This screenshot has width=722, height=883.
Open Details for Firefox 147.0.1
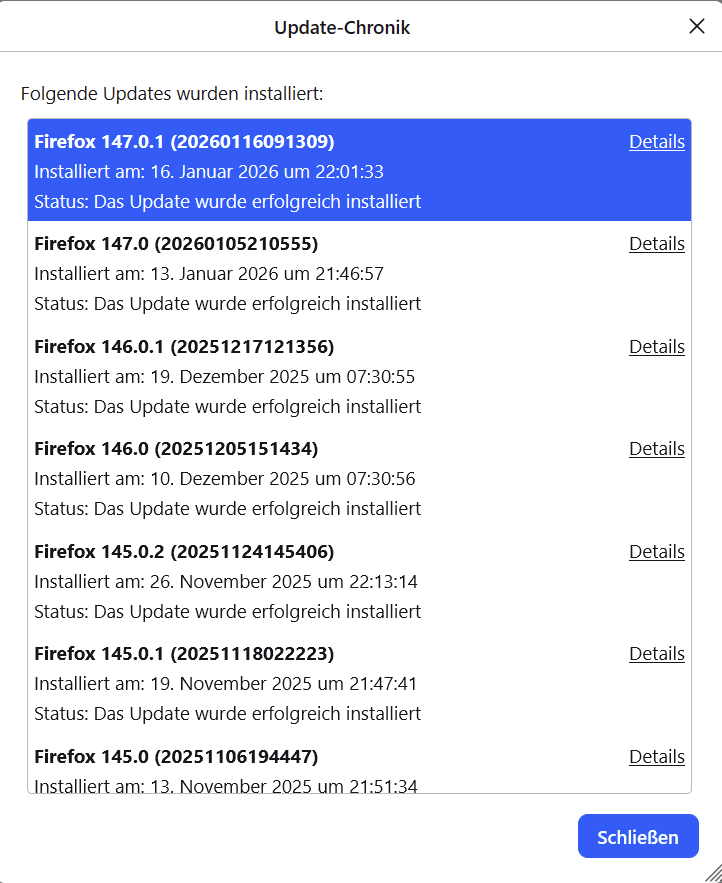click(656, 142)
